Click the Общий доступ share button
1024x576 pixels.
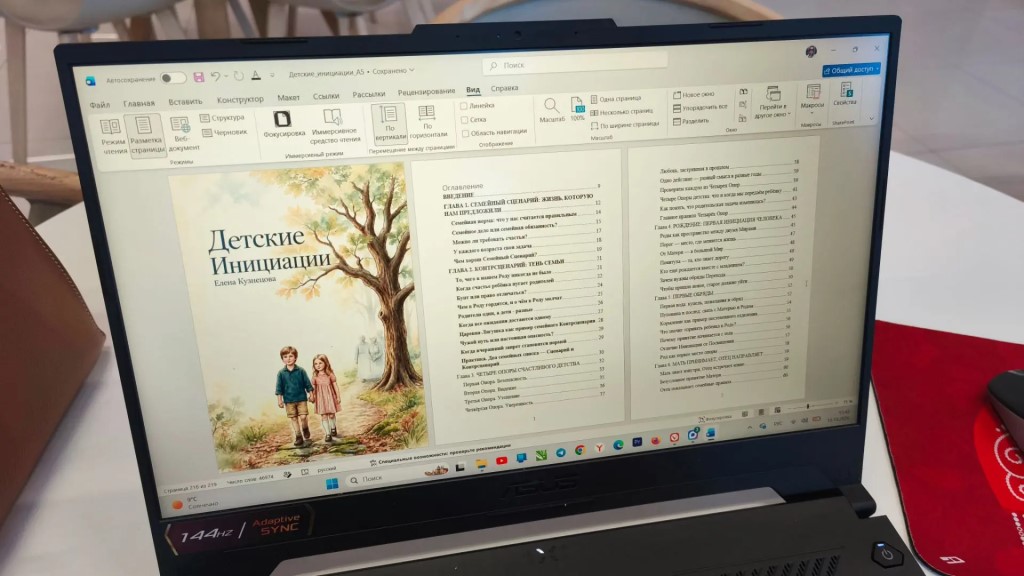coord(851,69)
